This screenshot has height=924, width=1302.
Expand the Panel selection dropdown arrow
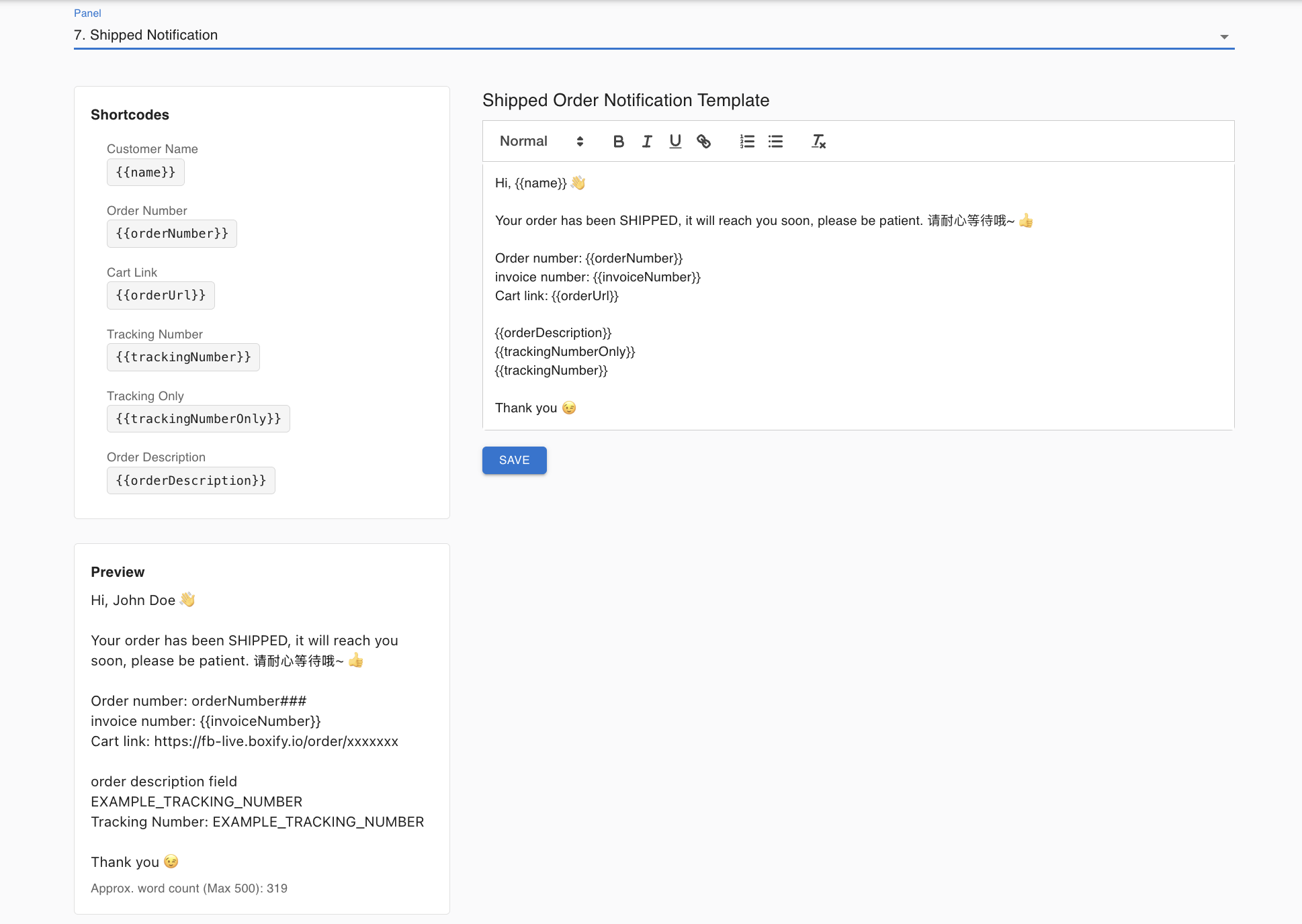point(1224,36)
